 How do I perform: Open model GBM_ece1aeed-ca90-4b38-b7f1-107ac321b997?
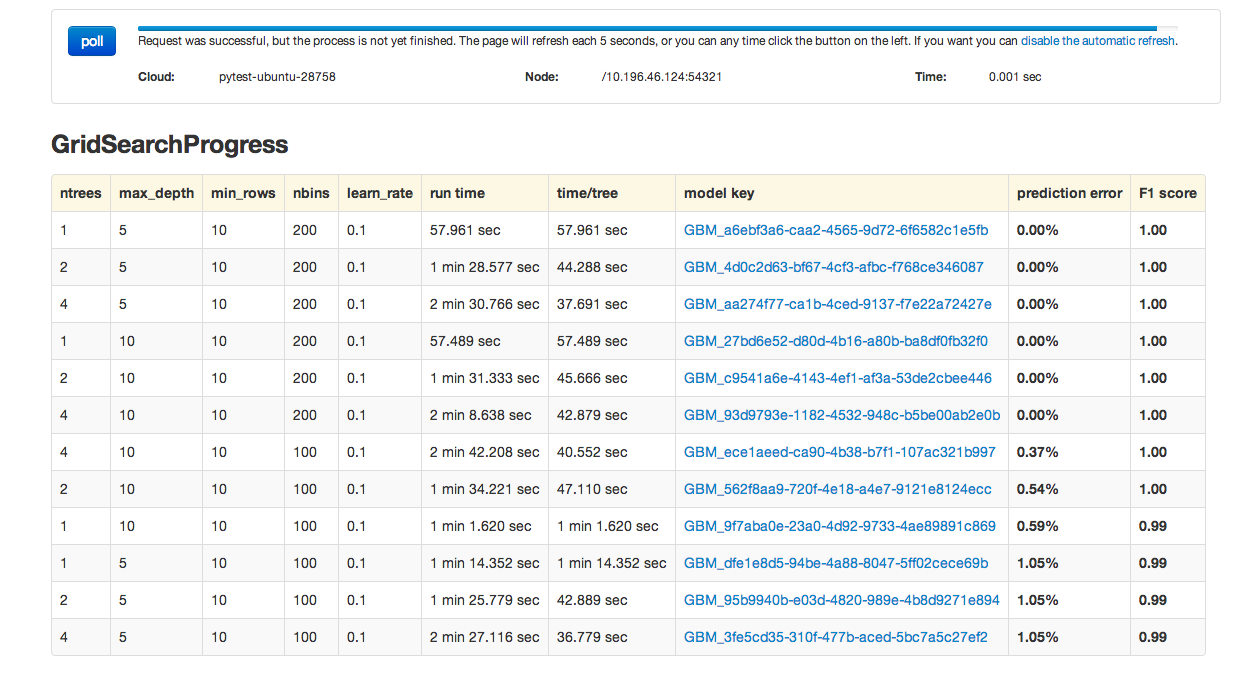click(x=839, y=452)
